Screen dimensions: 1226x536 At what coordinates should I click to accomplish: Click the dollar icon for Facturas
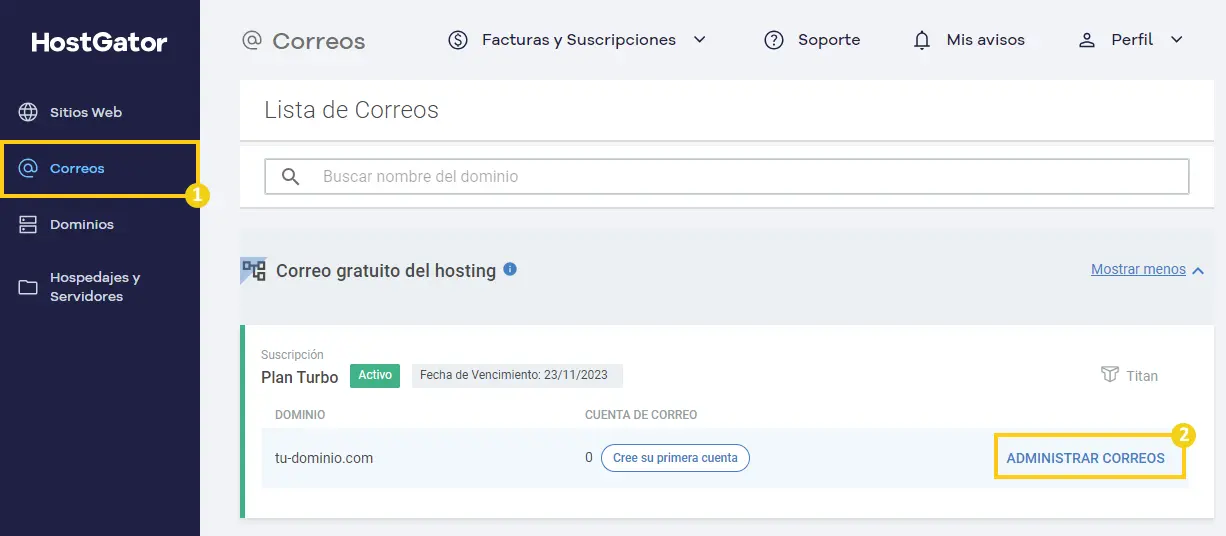(458, 40)
